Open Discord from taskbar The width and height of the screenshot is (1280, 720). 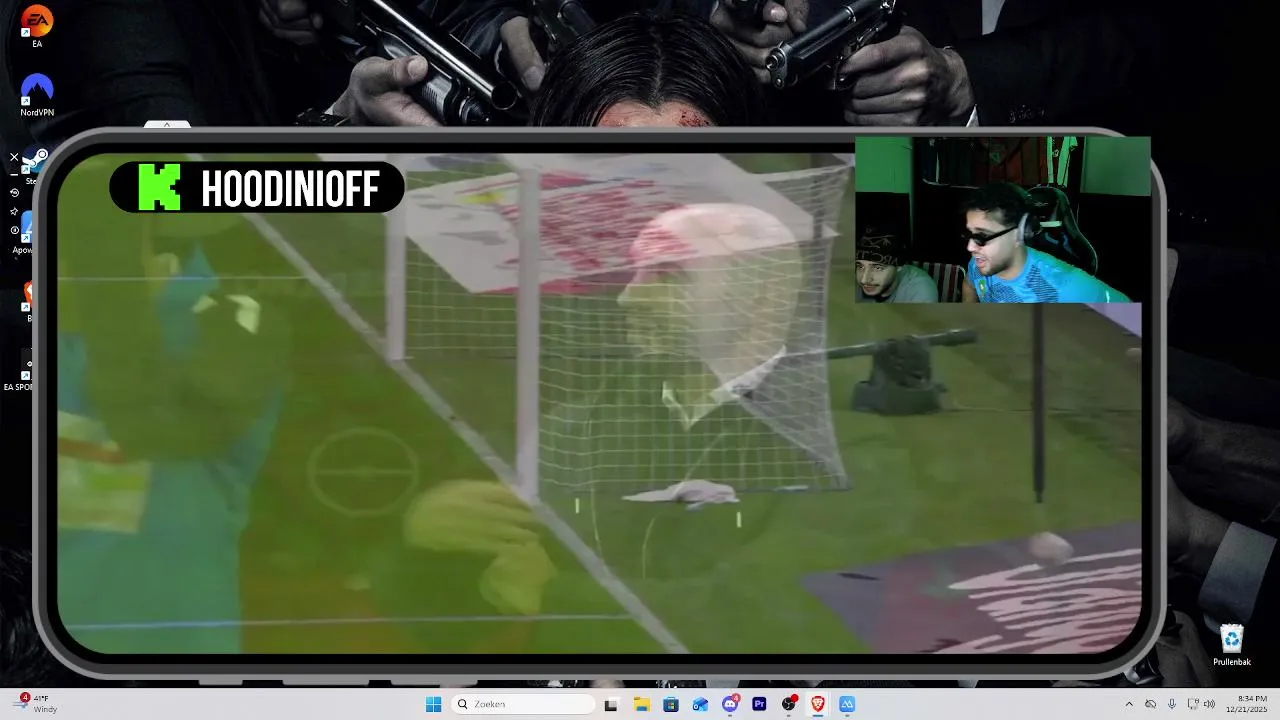(730, 704)
